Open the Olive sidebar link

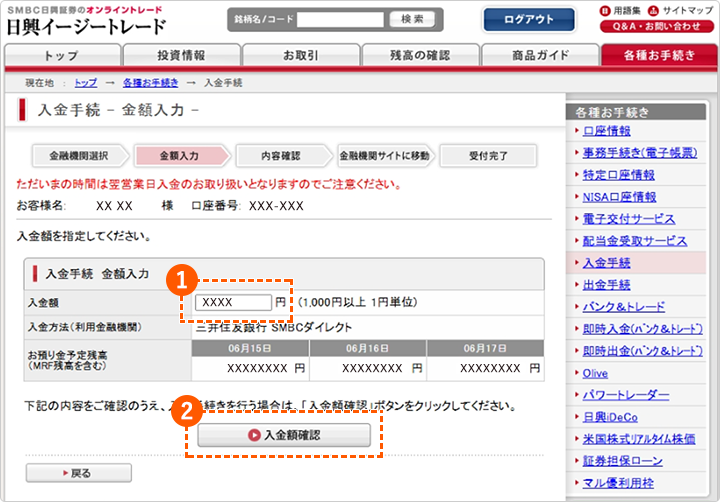[x=595, y=373]
